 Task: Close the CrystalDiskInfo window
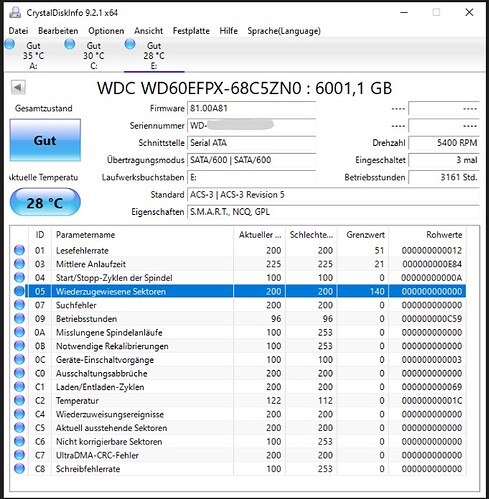click(x=469, y=13)
